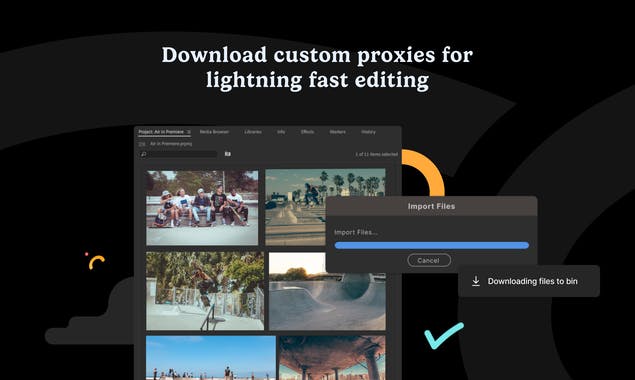635x380 pixels.
Task: Click the Import Files dialog title
Action: pos(431,206)
